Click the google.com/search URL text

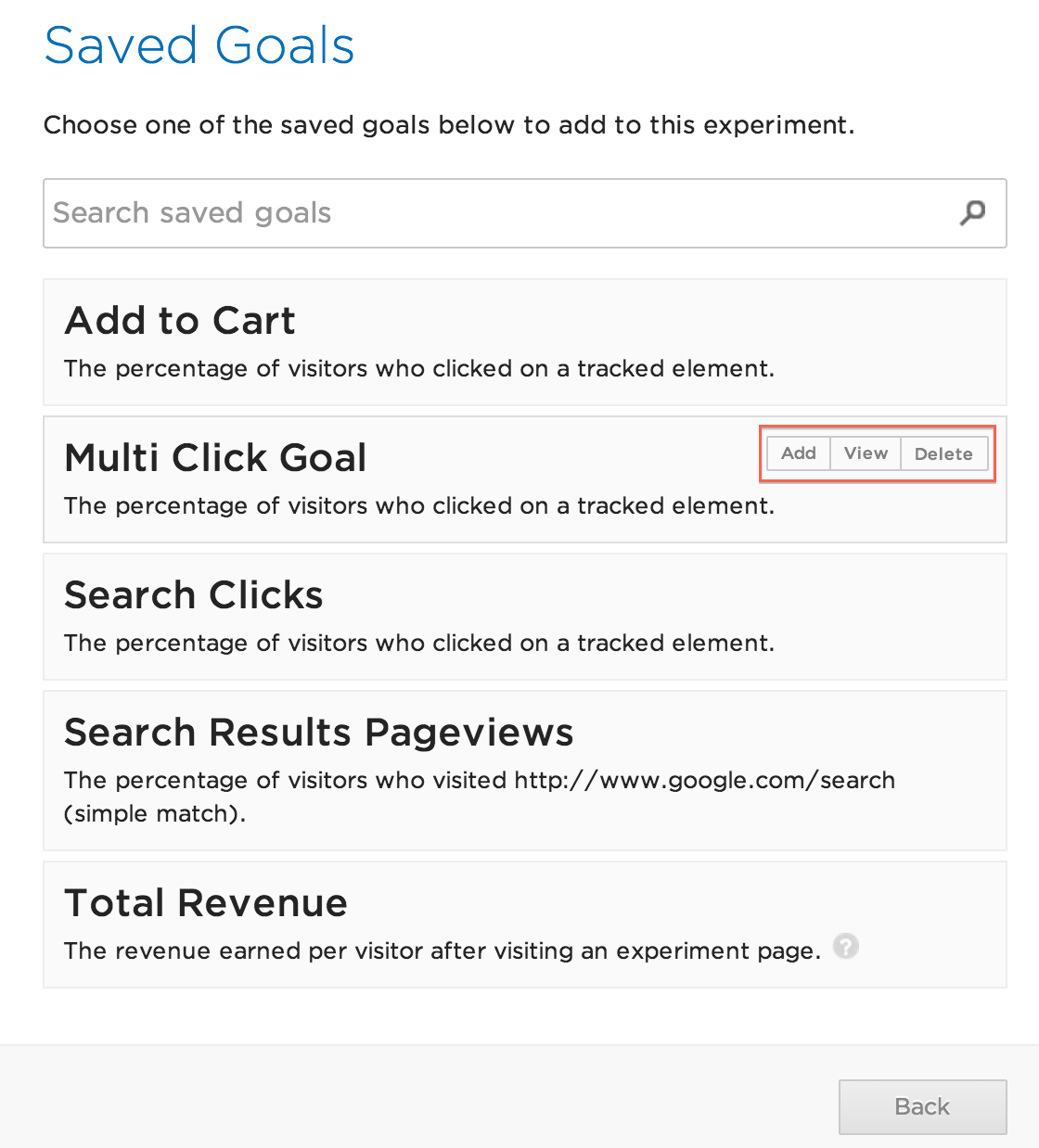click(x=704, y=781)
